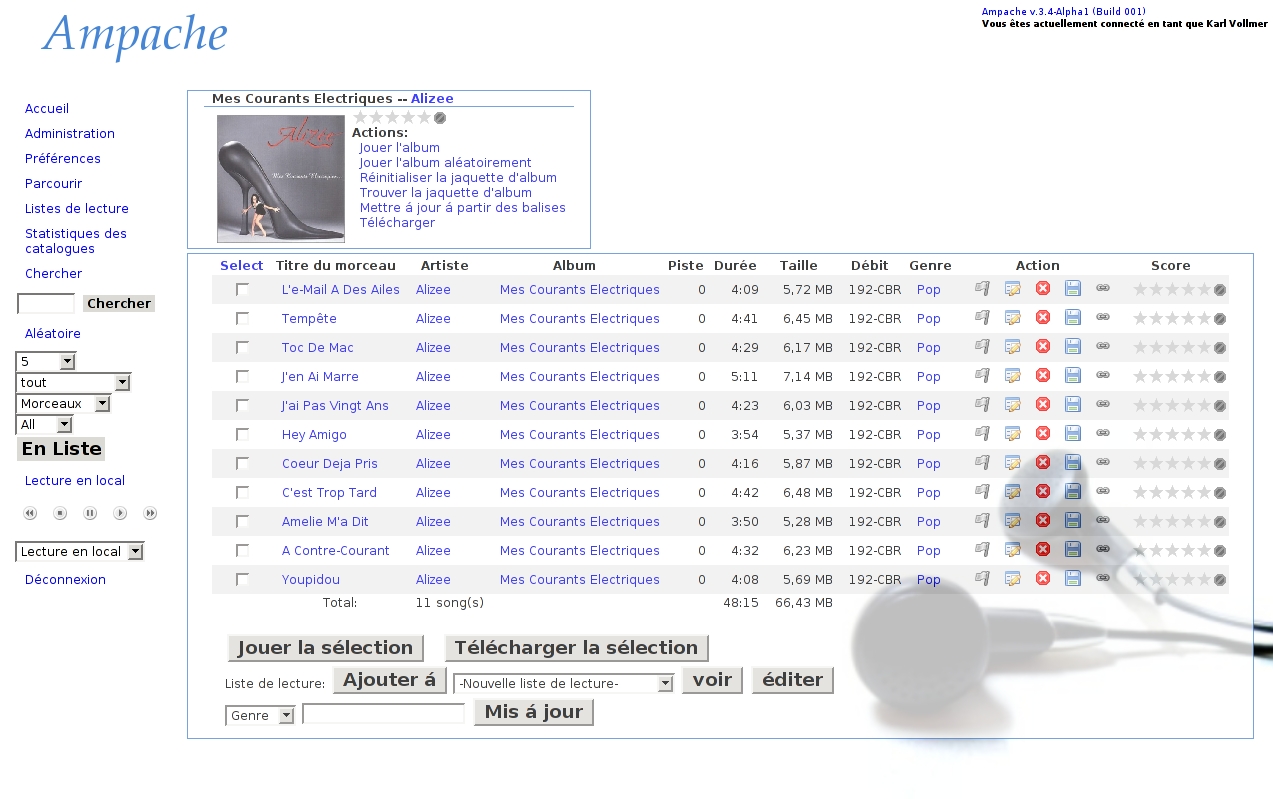Select the C'est Trop Tard checkbox
This screenshot has height=799, width=1273.
point(242,492)
